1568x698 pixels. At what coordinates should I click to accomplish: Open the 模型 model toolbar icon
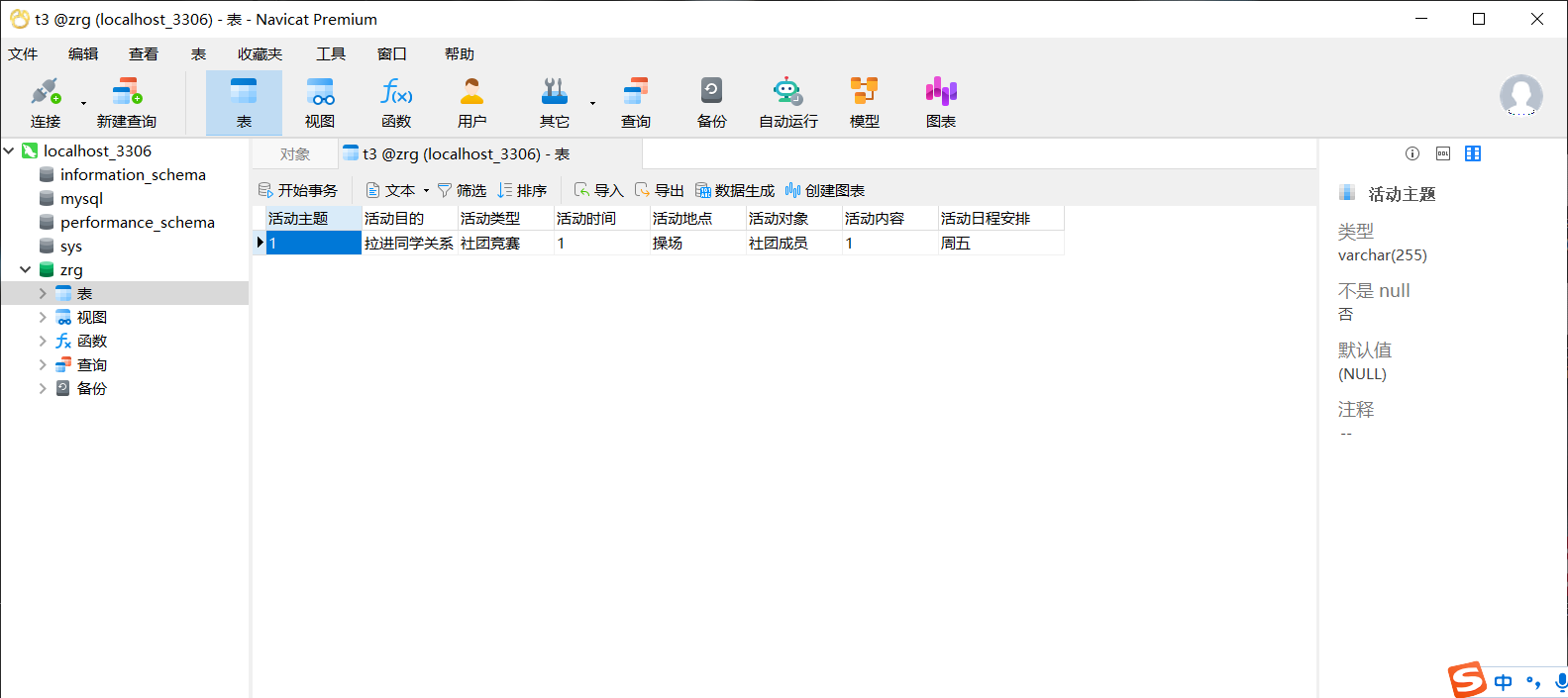click(865, 103)
